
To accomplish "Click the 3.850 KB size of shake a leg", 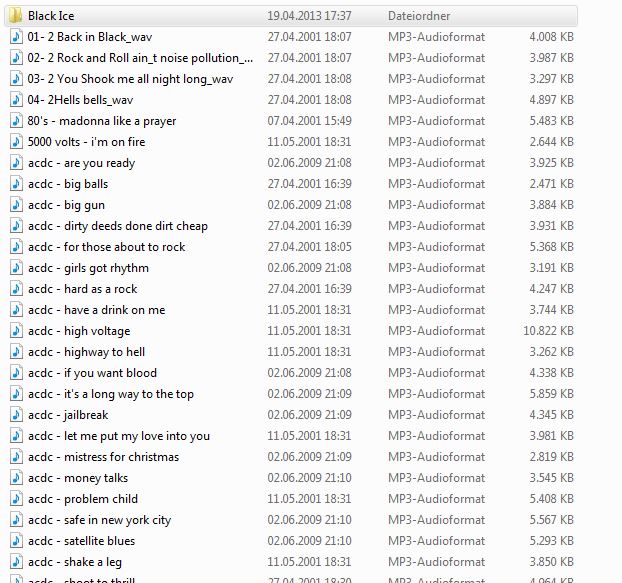I will [x=551, y=562].
